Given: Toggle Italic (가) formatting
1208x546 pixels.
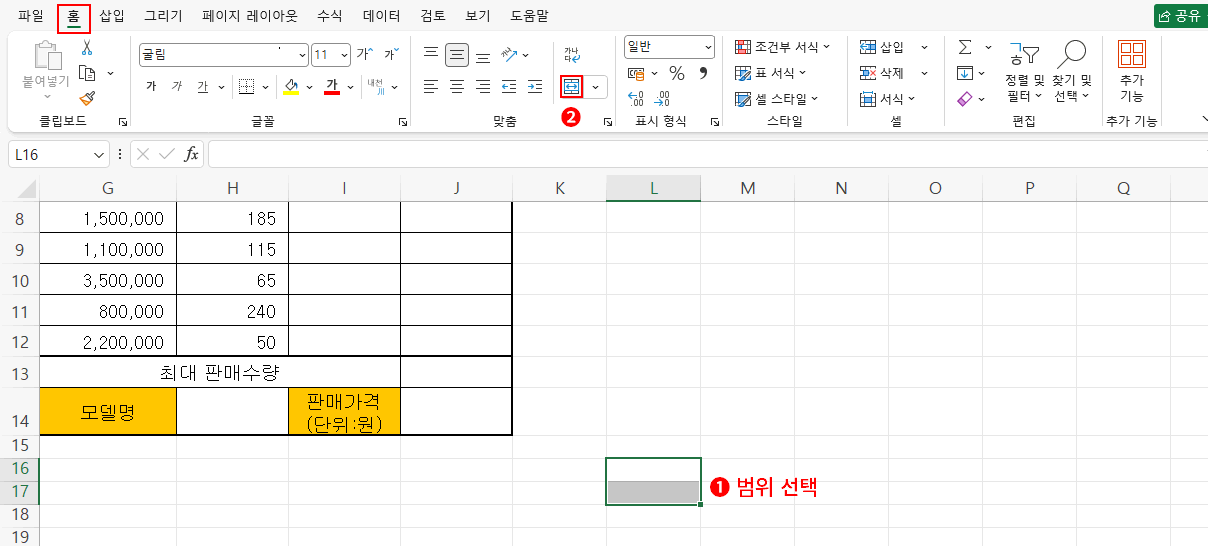Looking at the screenshot, I should (x=177, y=87).
